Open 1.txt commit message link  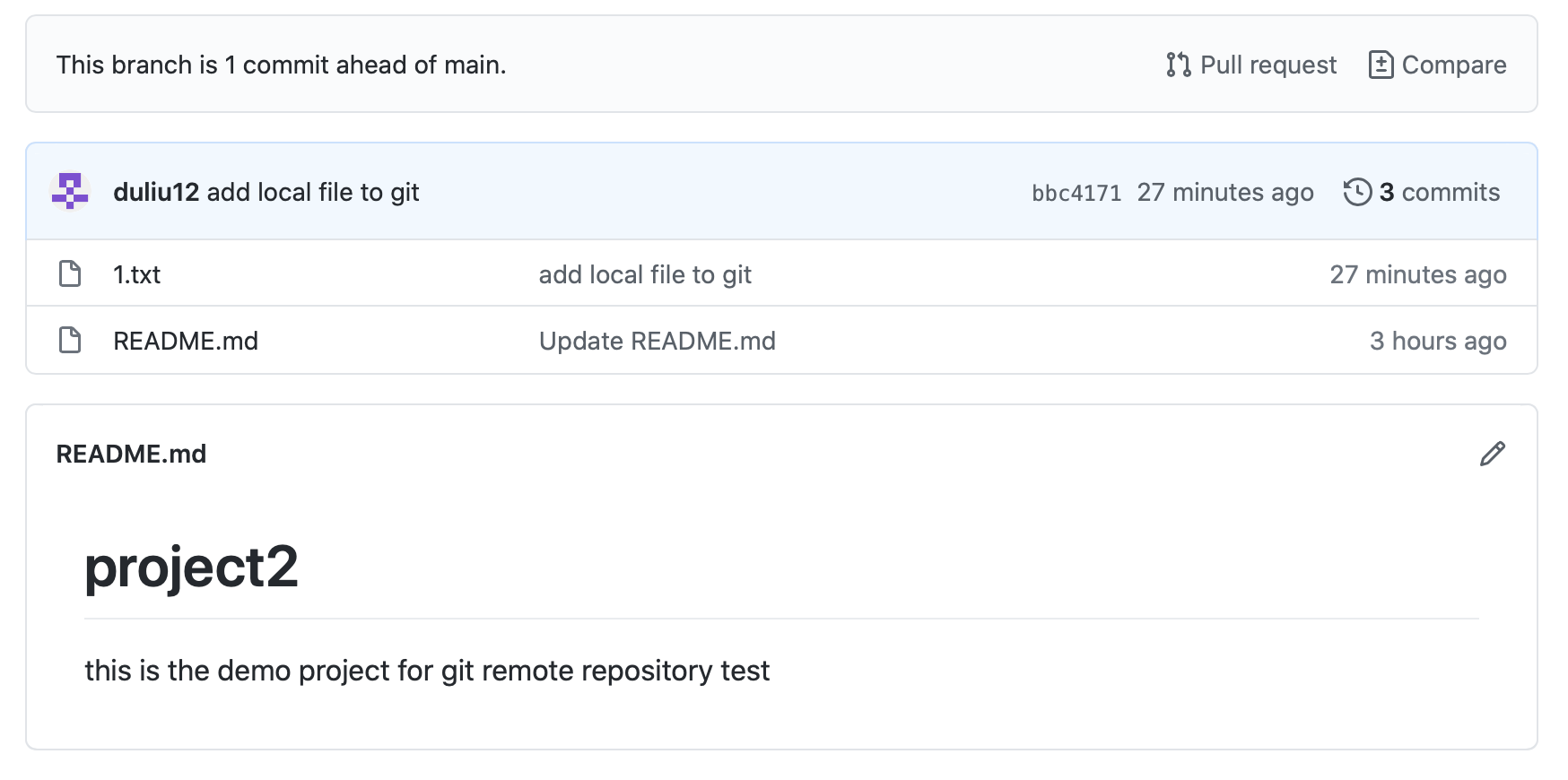point(645,274)
